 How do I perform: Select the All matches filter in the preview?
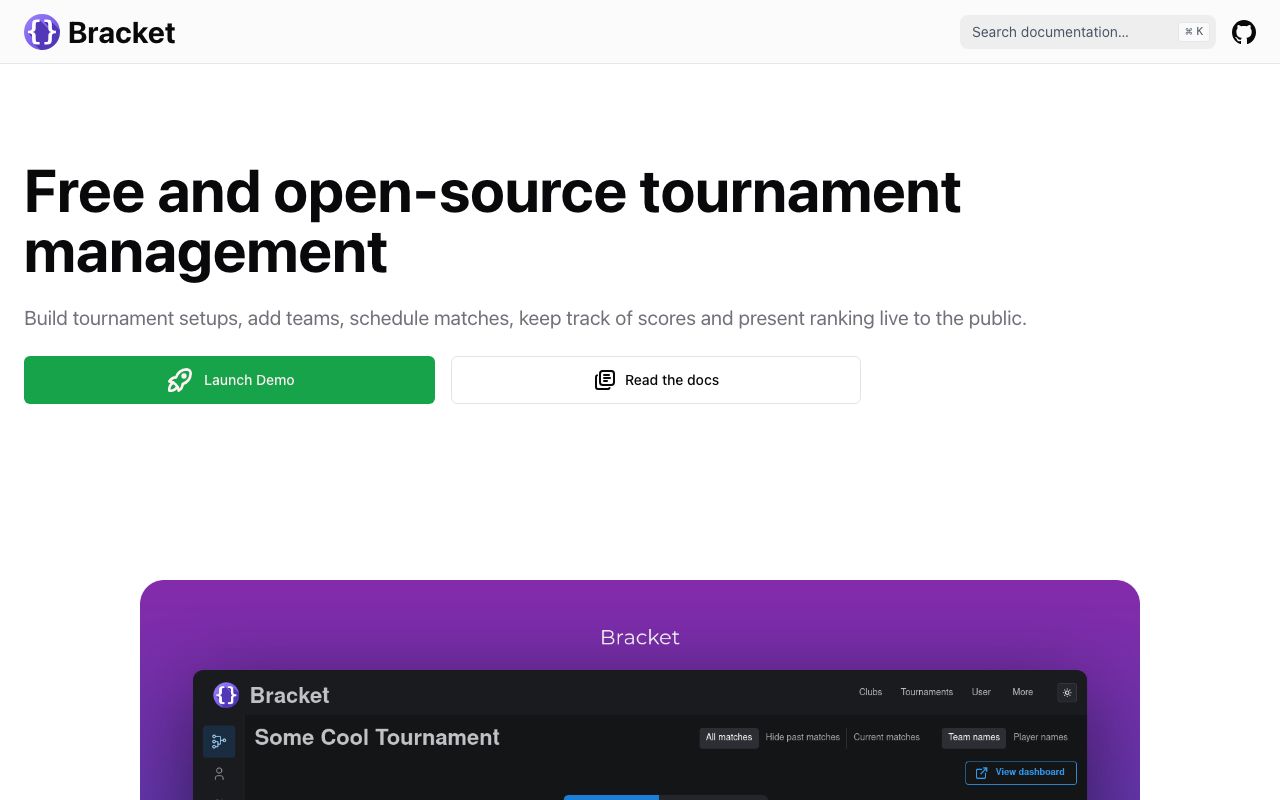pos(729,738)
